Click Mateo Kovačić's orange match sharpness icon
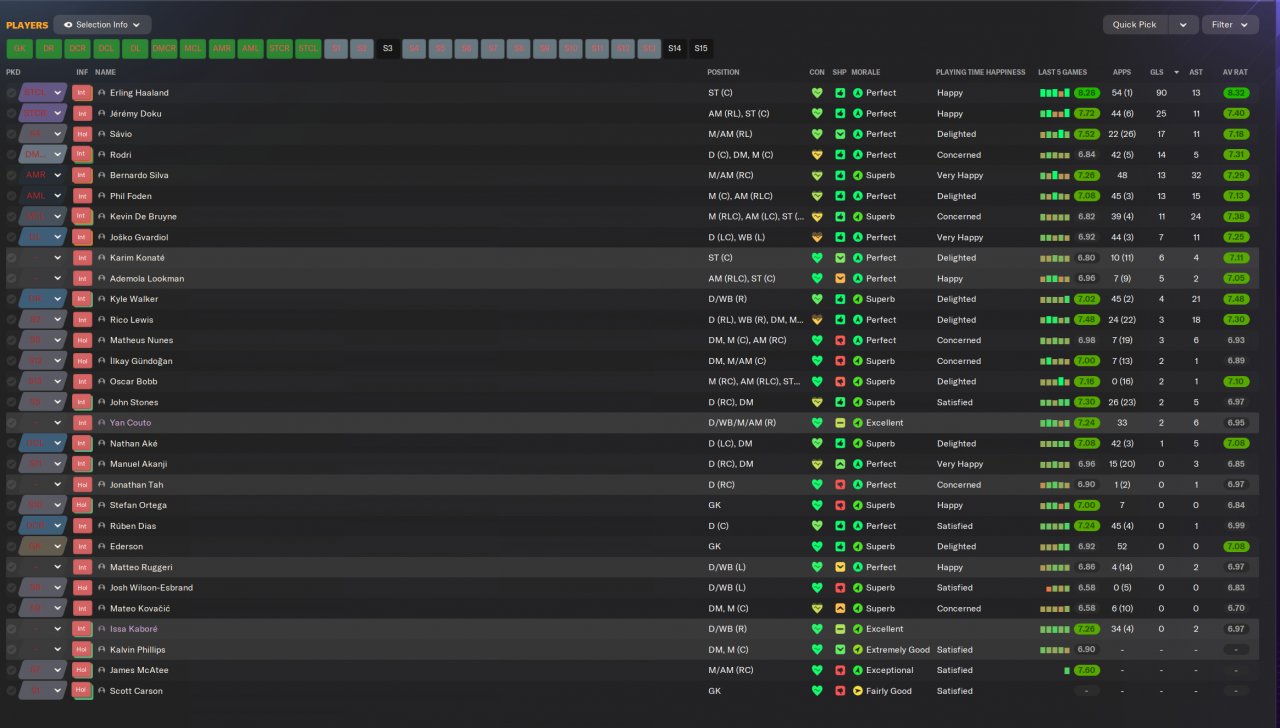This screenshot has width=1280, height=728. 840,608
